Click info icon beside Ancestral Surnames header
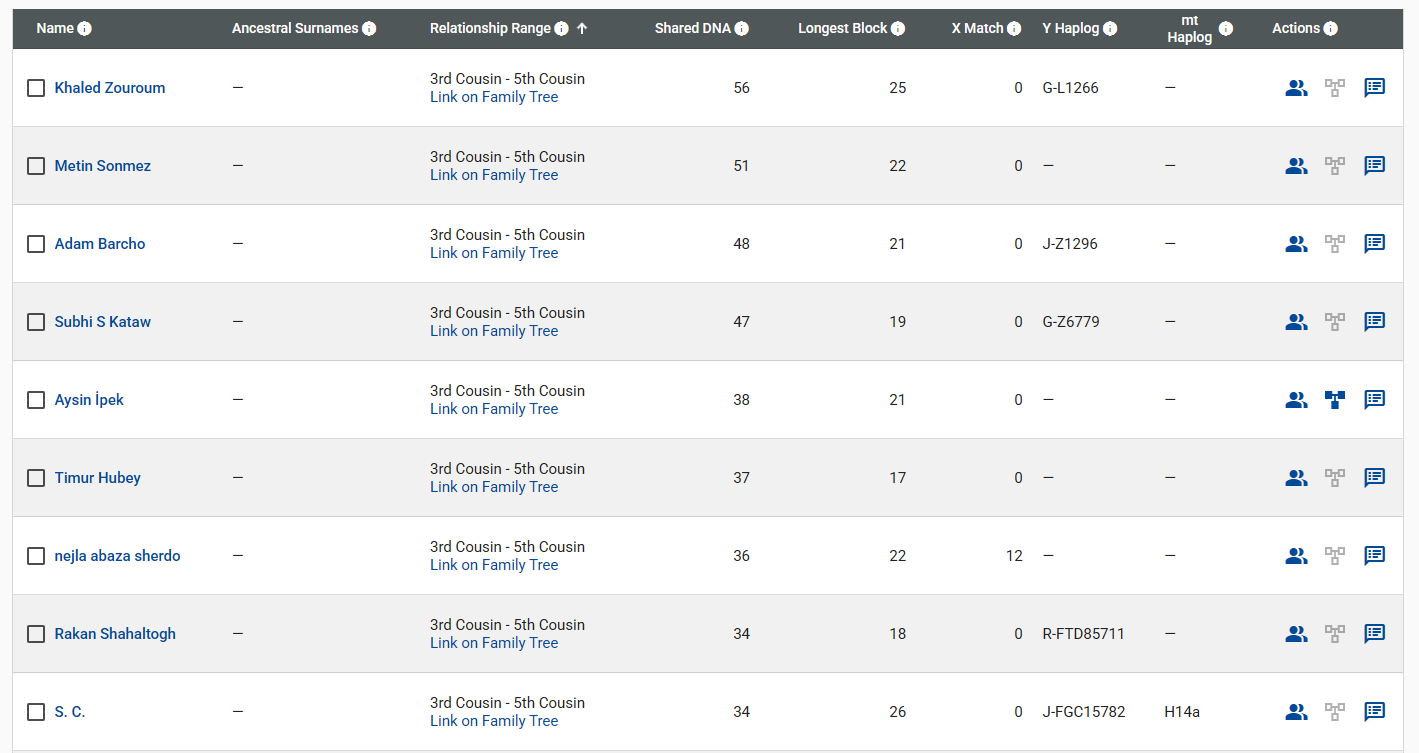This screenshot has height=753, width=1419. click(369, 29)
